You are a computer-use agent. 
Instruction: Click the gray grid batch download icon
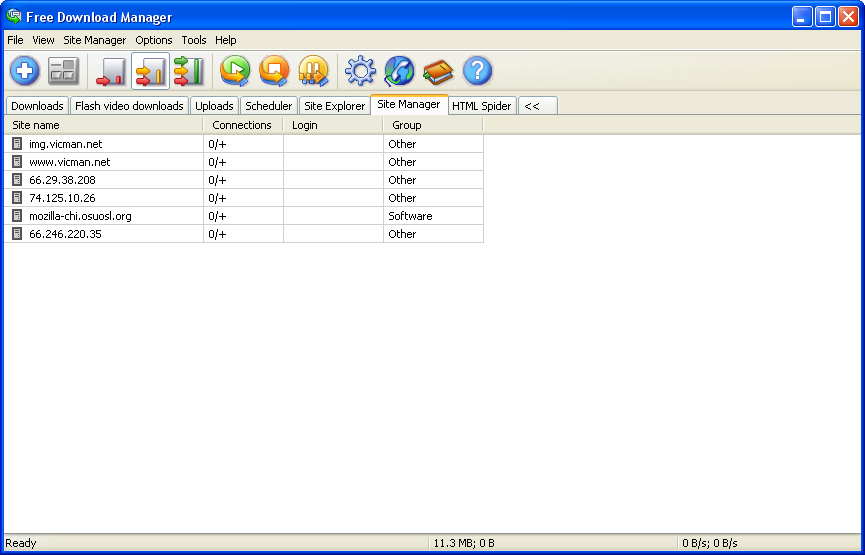coord(63,71)
